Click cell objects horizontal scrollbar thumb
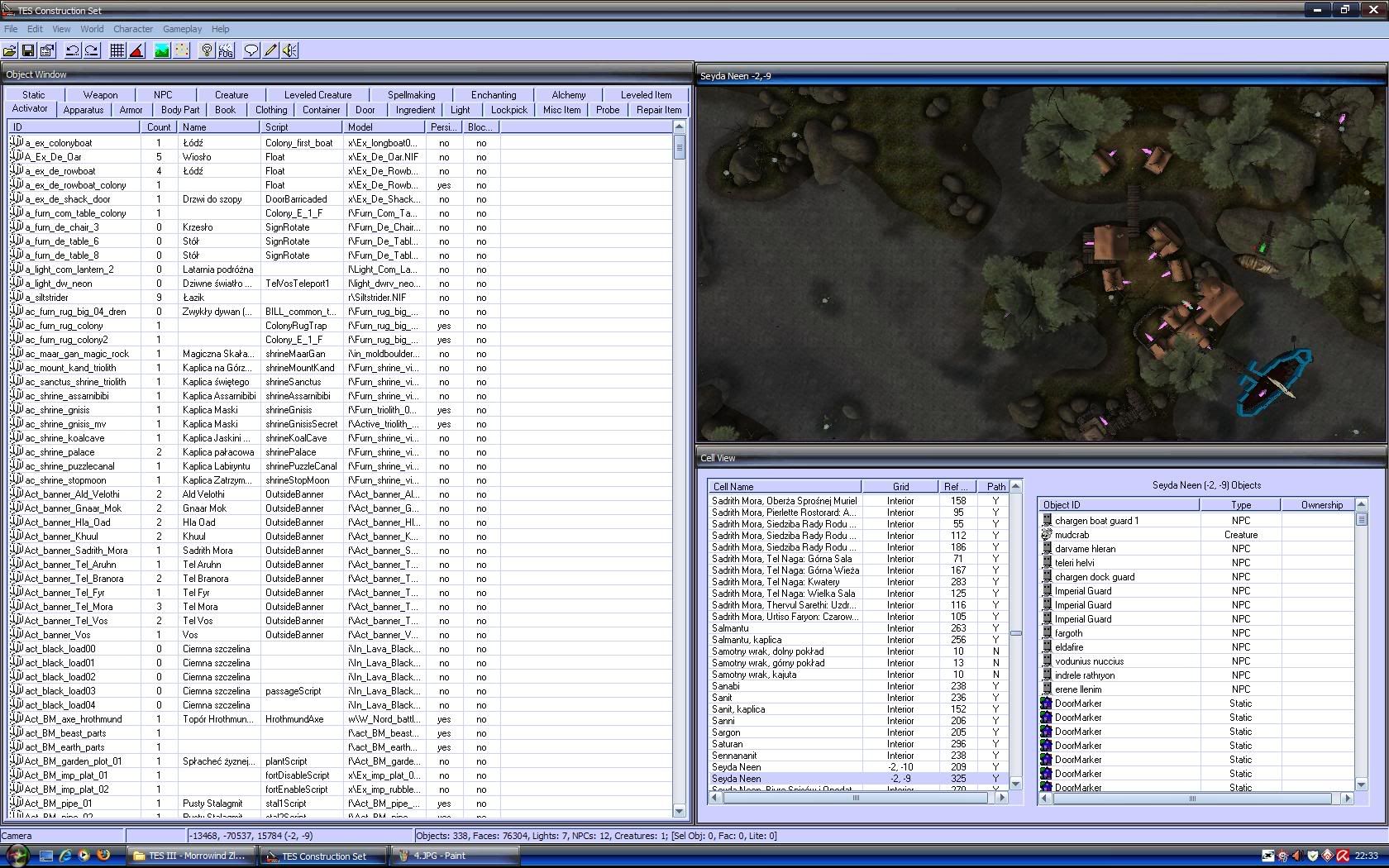1389x868 pixels. tap(1192, 799)
